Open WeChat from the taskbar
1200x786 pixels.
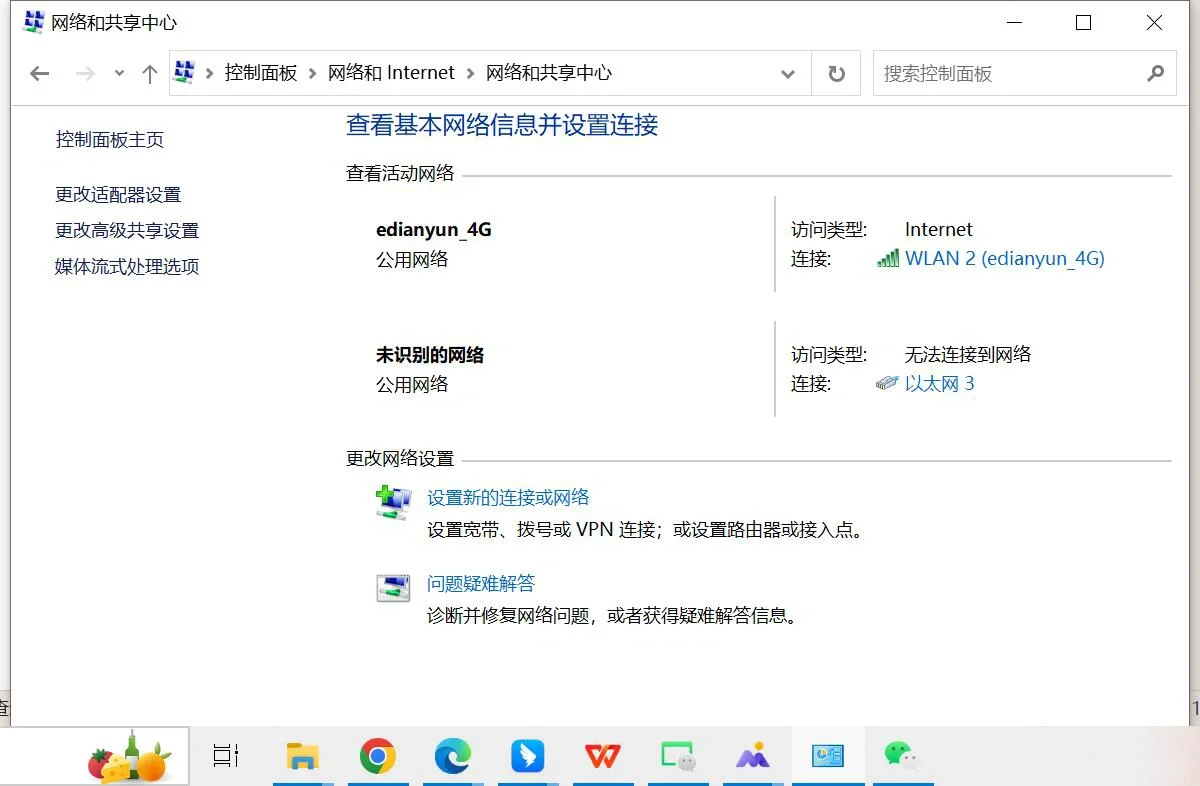901,757
